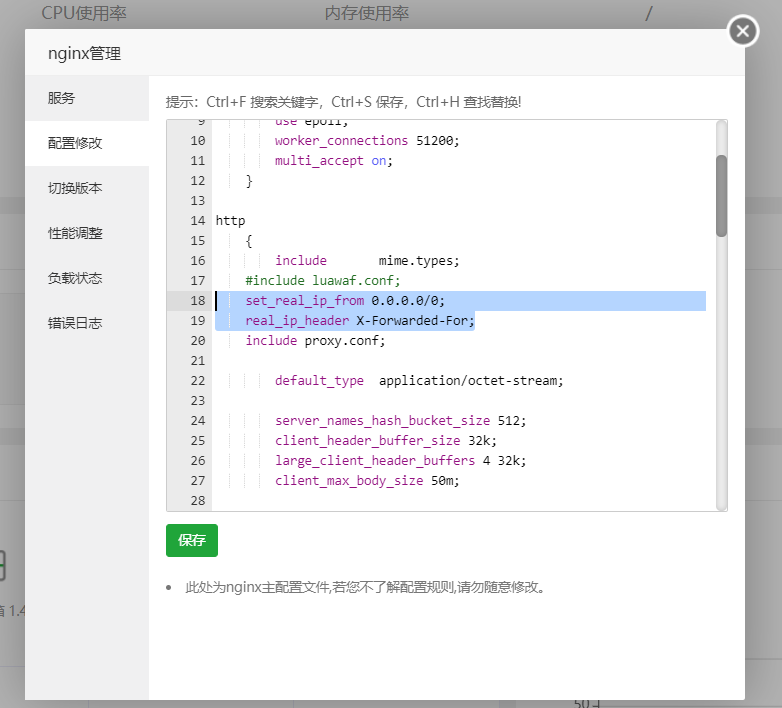Click line number 14 in the gutter
This screenshot has width=782, height=708.
(x=197, y=220)
